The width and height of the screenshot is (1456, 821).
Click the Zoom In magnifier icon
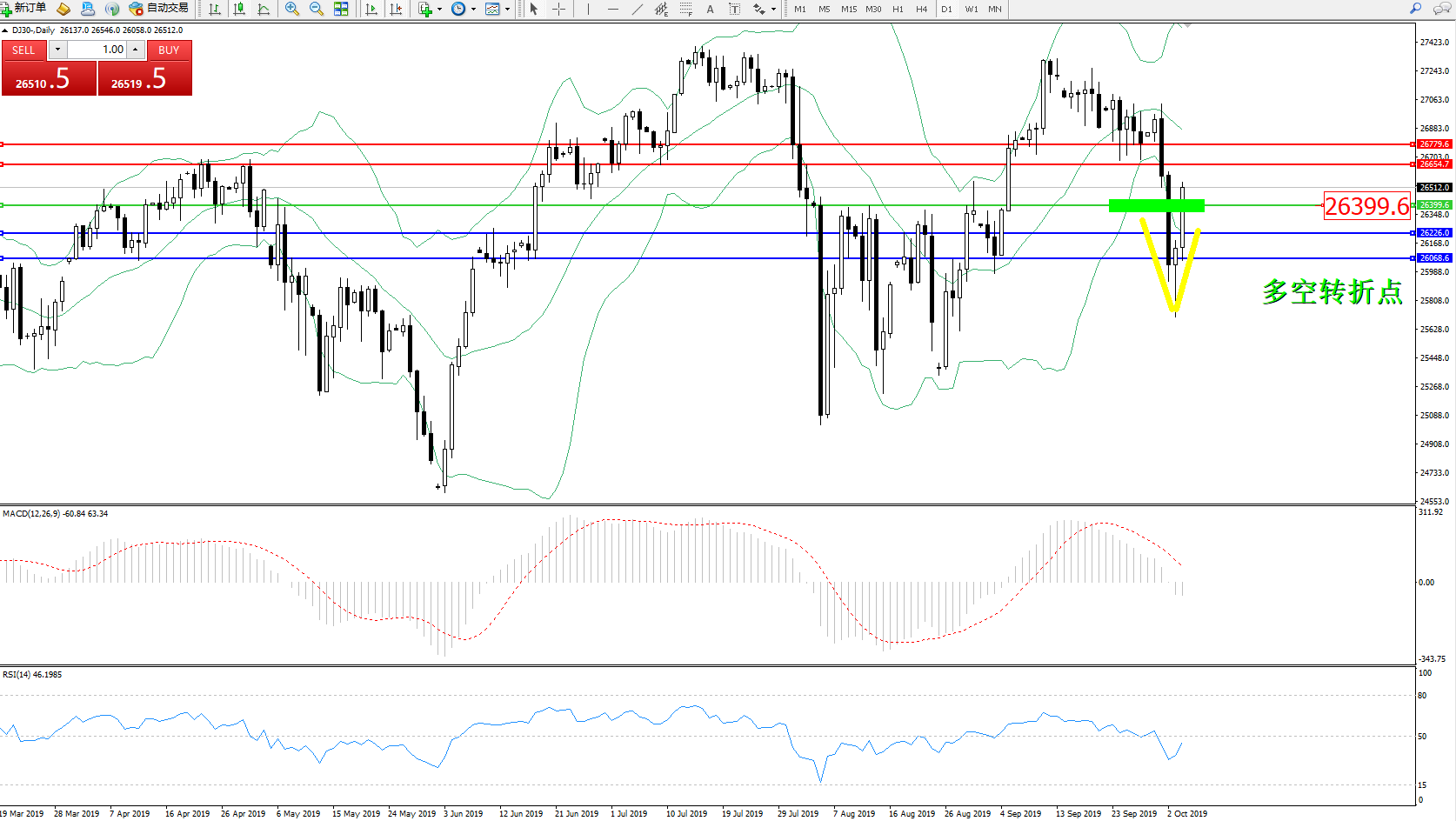[x=292, y=9]
